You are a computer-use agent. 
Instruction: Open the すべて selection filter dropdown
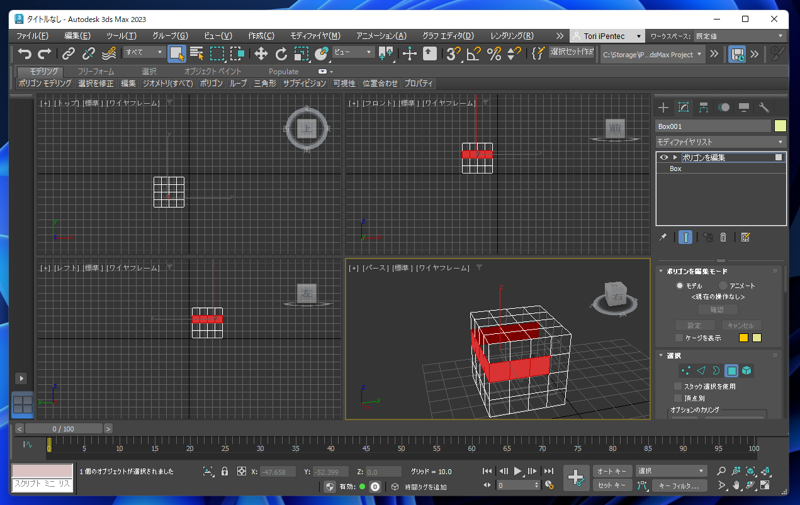tap(144, 53)
